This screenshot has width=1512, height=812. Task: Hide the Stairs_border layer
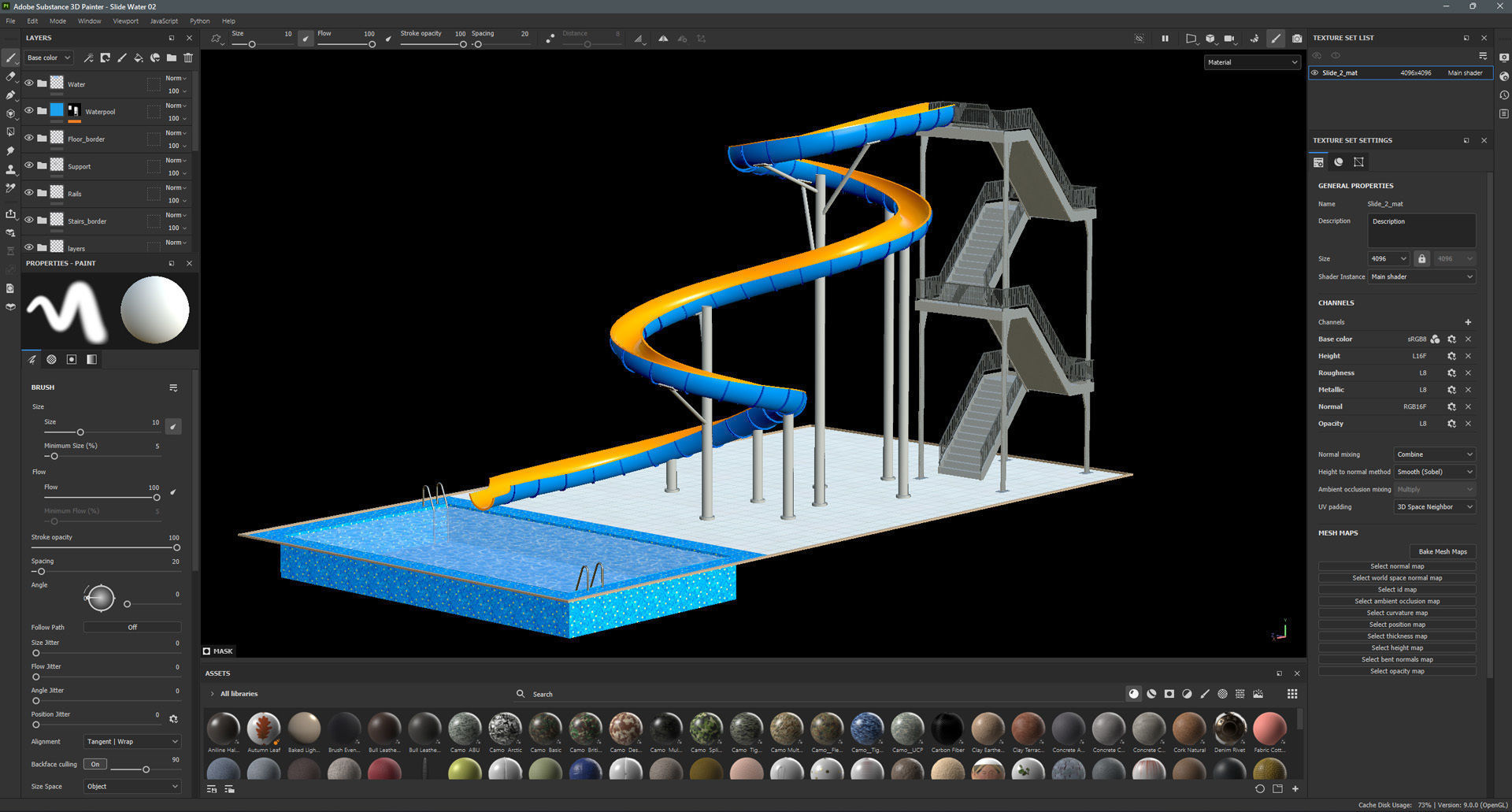[29, 220]
